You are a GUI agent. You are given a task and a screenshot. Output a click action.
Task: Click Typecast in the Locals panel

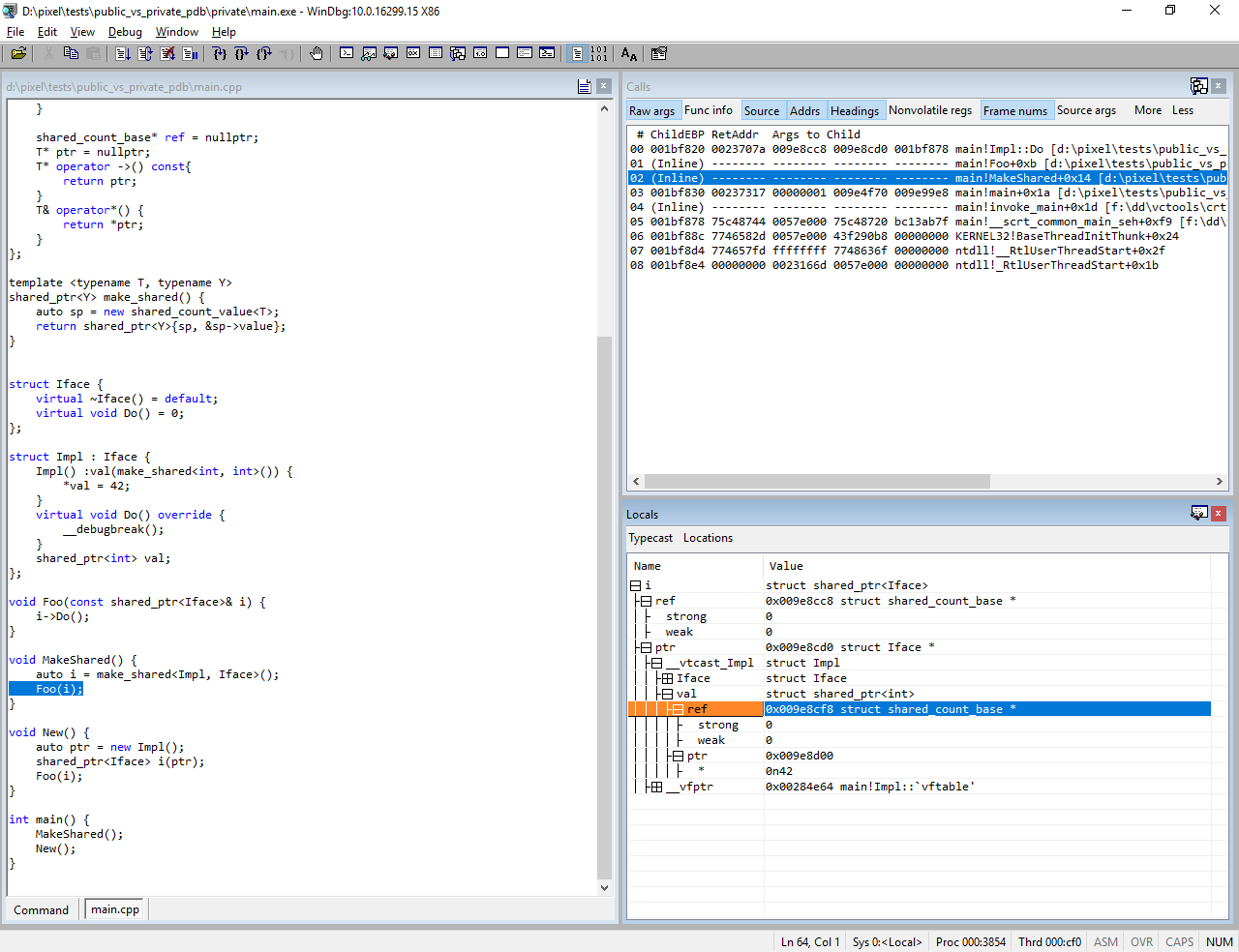click(x=650, y=538)
